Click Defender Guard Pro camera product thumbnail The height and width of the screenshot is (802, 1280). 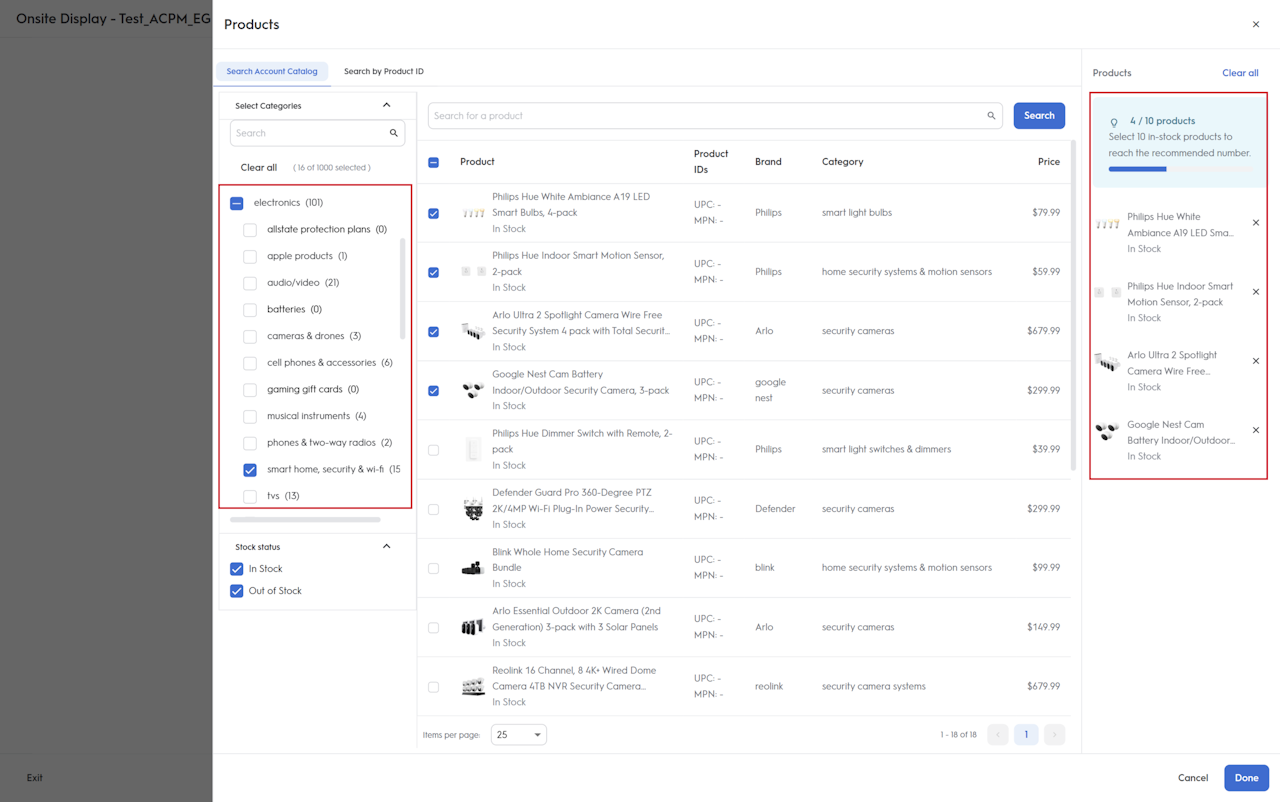(x=473, y=509)
